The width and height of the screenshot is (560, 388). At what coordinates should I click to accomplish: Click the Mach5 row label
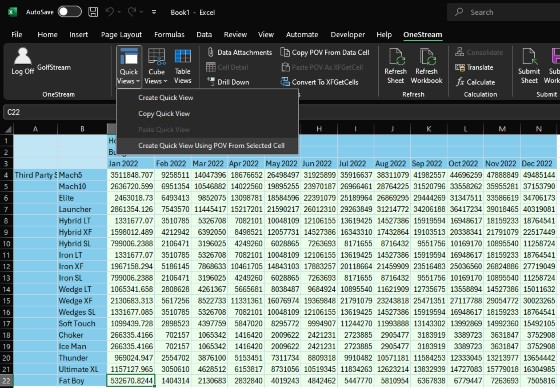point(82,175)
